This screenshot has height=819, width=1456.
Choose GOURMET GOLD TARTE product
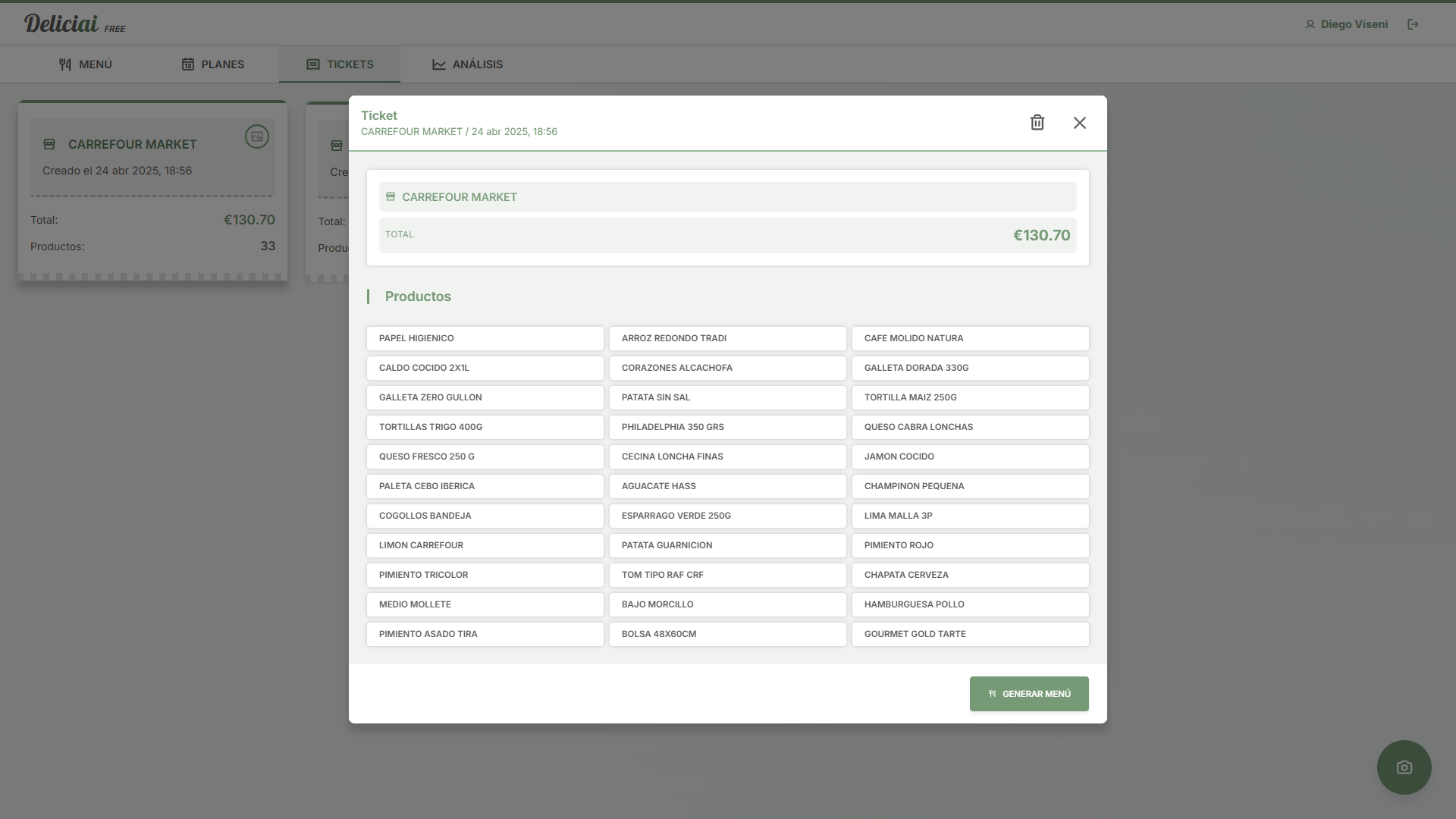970,634
